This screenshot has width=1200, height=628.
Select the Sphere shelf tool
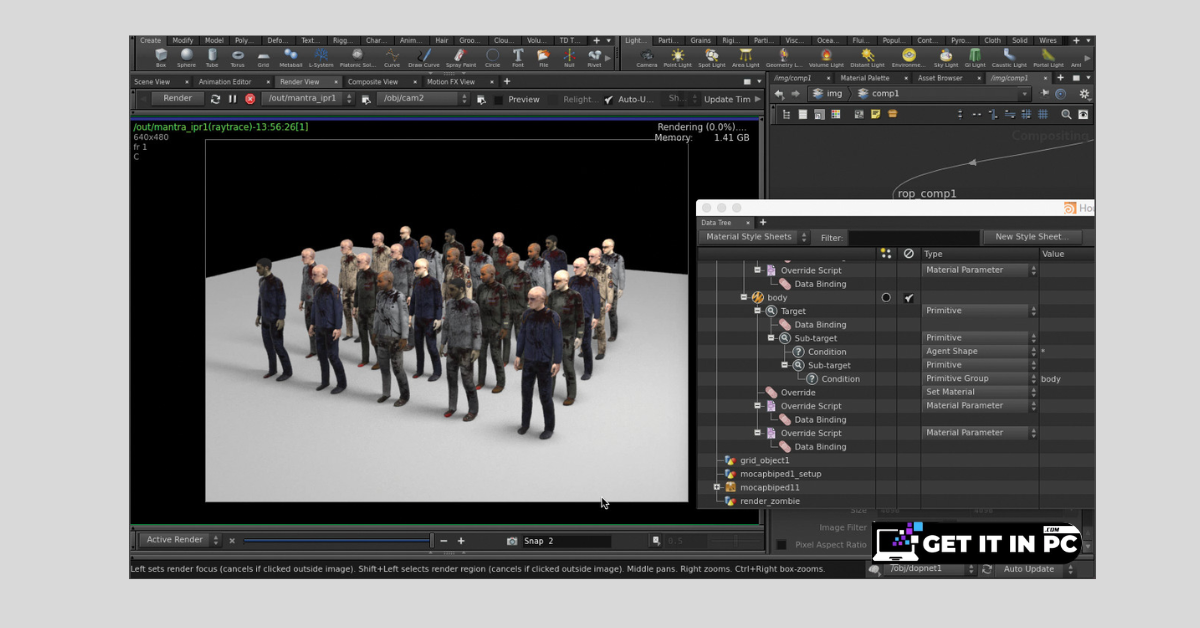coord(187,57)
